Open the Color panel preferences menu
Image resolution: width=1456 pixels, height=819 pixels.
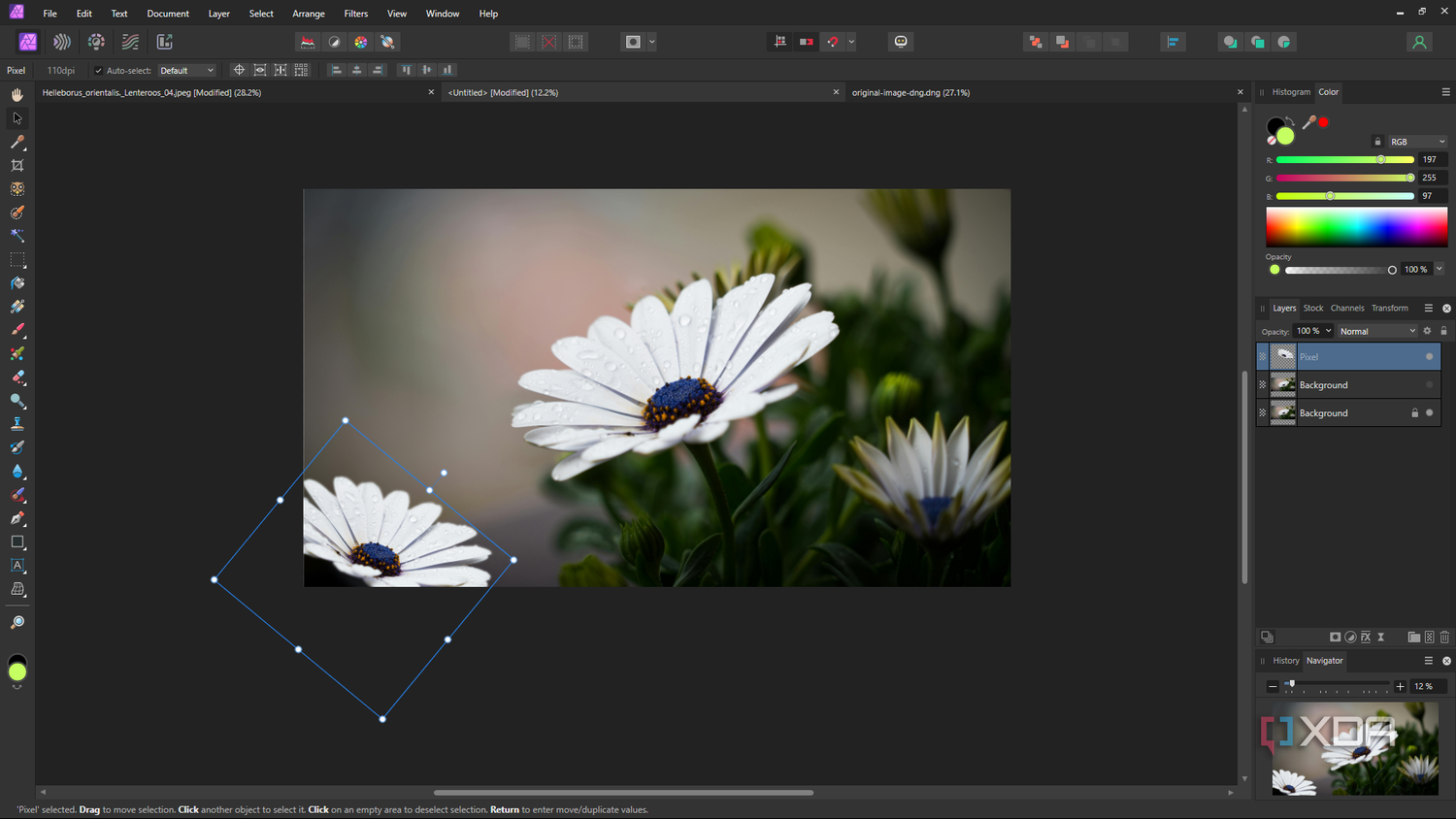click(1445, 92)
